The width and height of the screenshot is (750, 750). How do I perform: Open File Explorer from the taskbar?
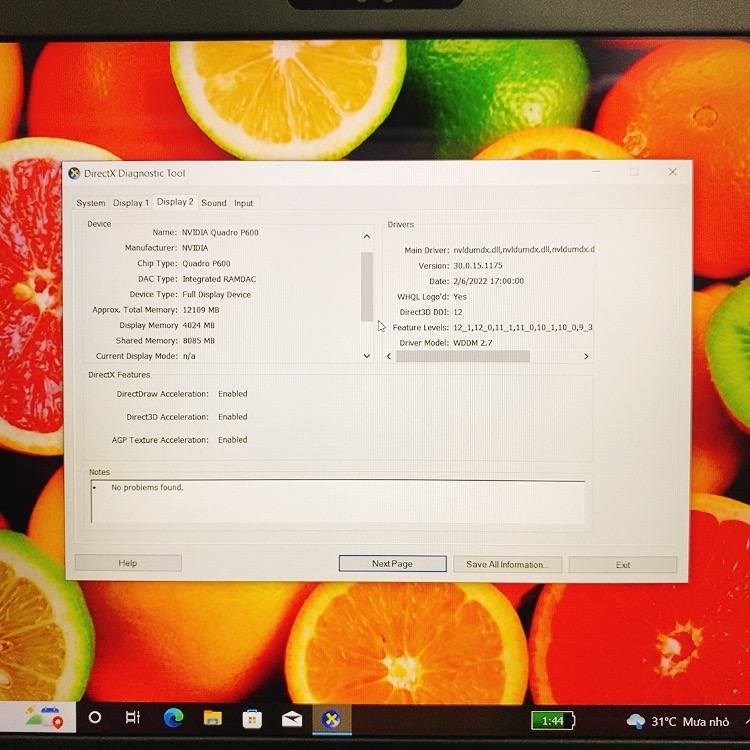click(213, 718)
